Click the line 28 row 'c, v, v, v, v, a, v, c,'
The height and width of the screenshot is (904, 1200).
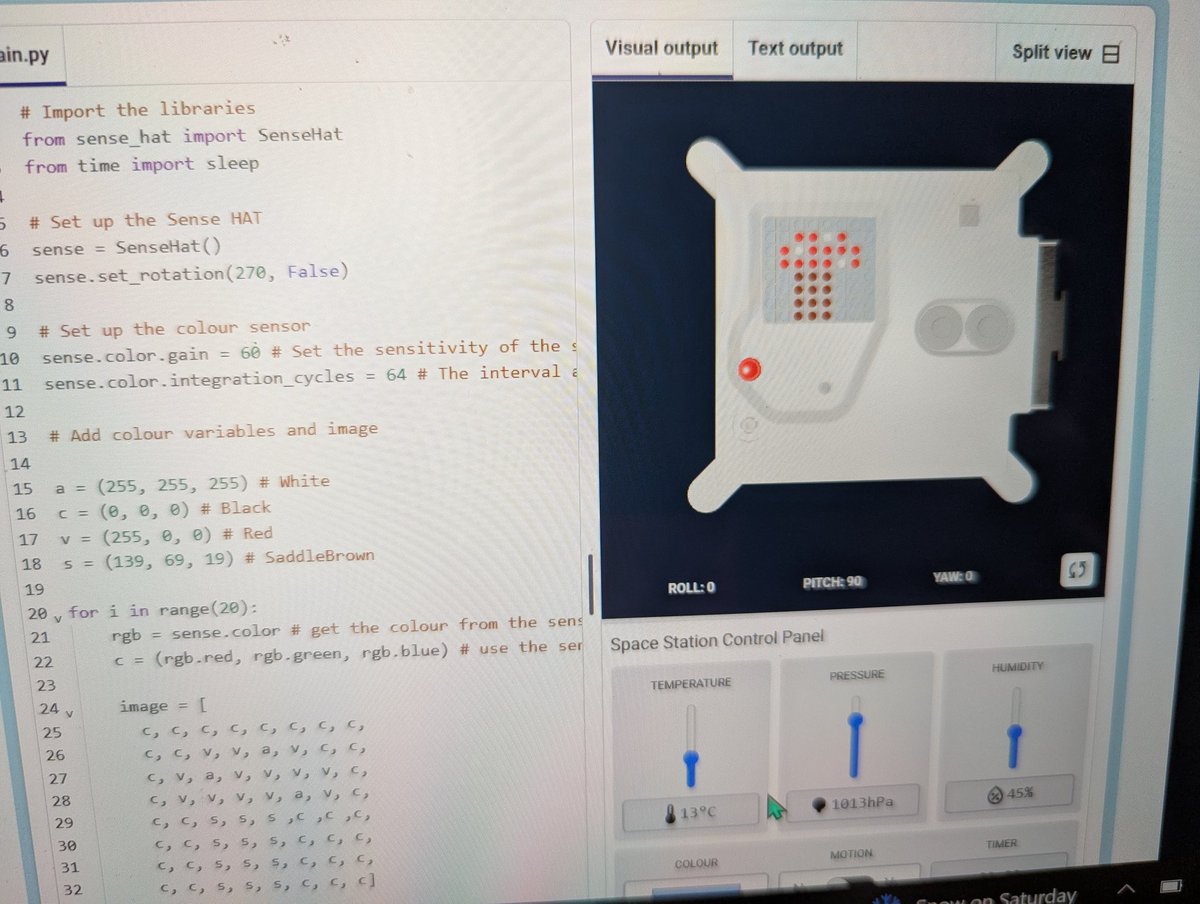tap(261, 798)
